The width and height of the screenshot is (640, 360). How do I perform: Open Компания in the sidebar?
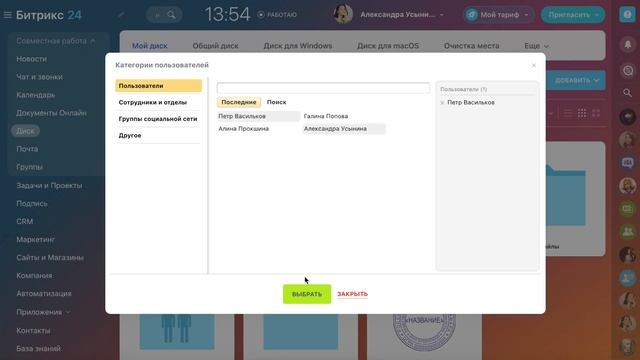tap(34, 276)
